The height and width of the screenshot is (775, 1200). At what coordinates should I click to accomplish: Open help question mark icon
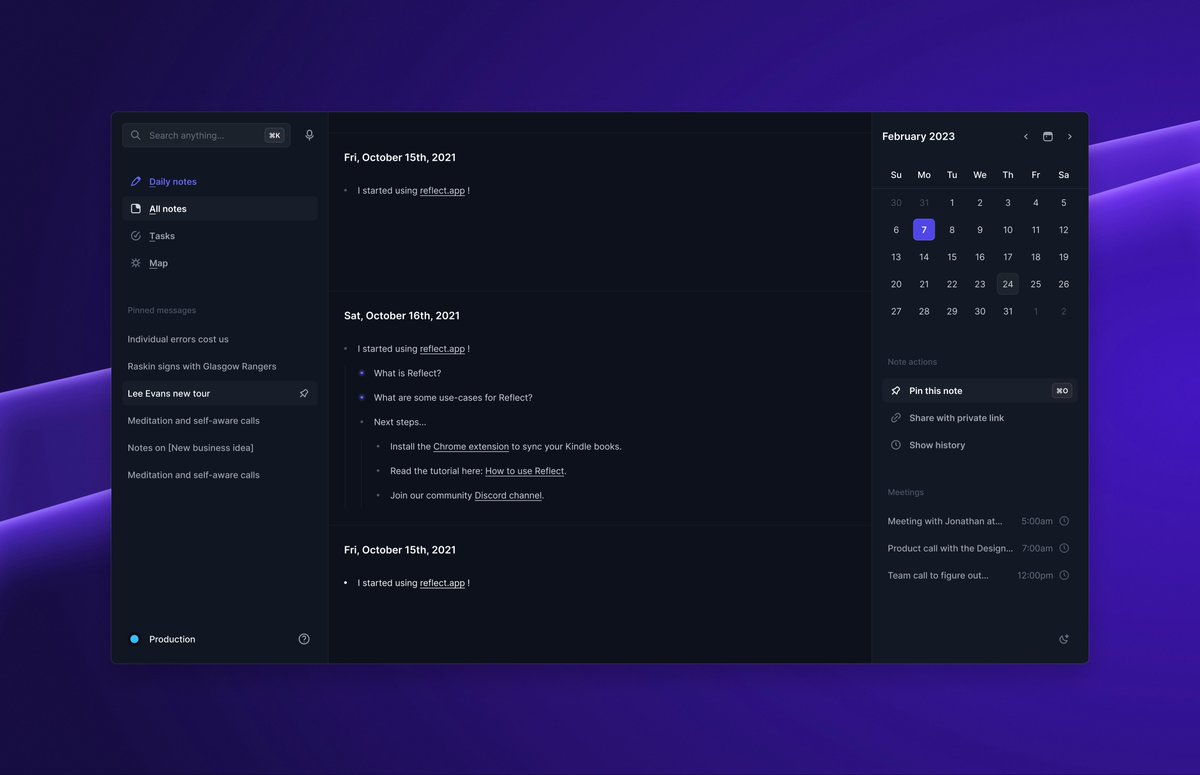tap(304, 639)
